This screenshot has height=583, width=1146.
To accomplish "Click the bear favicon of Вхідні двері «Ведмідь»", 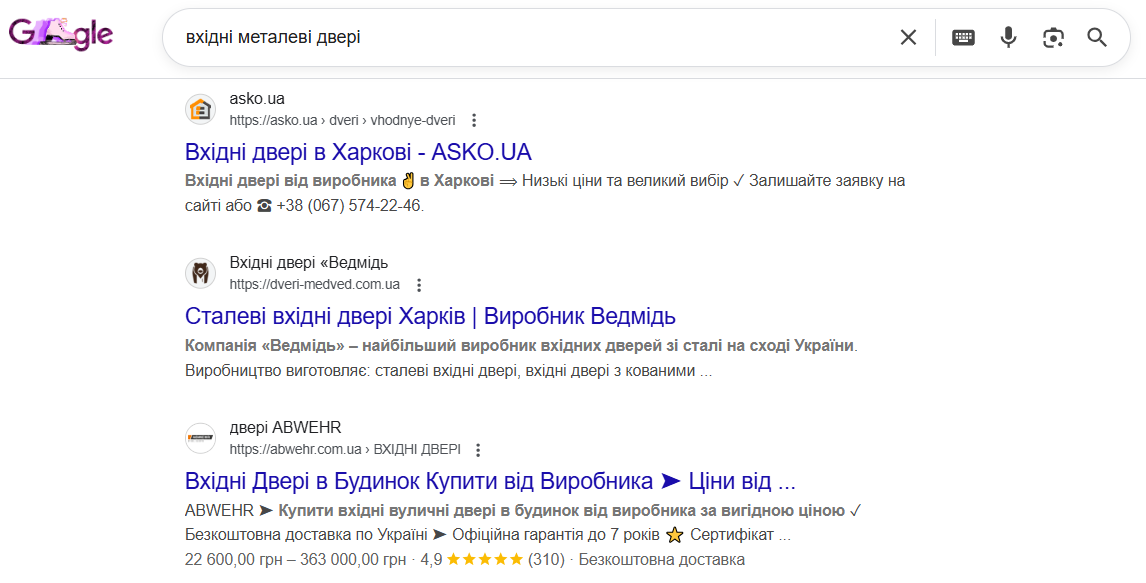I will (x=200, y=272).
